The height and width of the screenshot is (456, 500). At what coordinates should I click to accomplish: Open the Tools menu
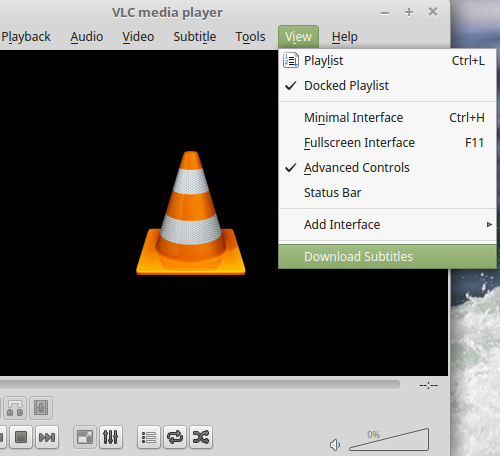coord(250,37)
